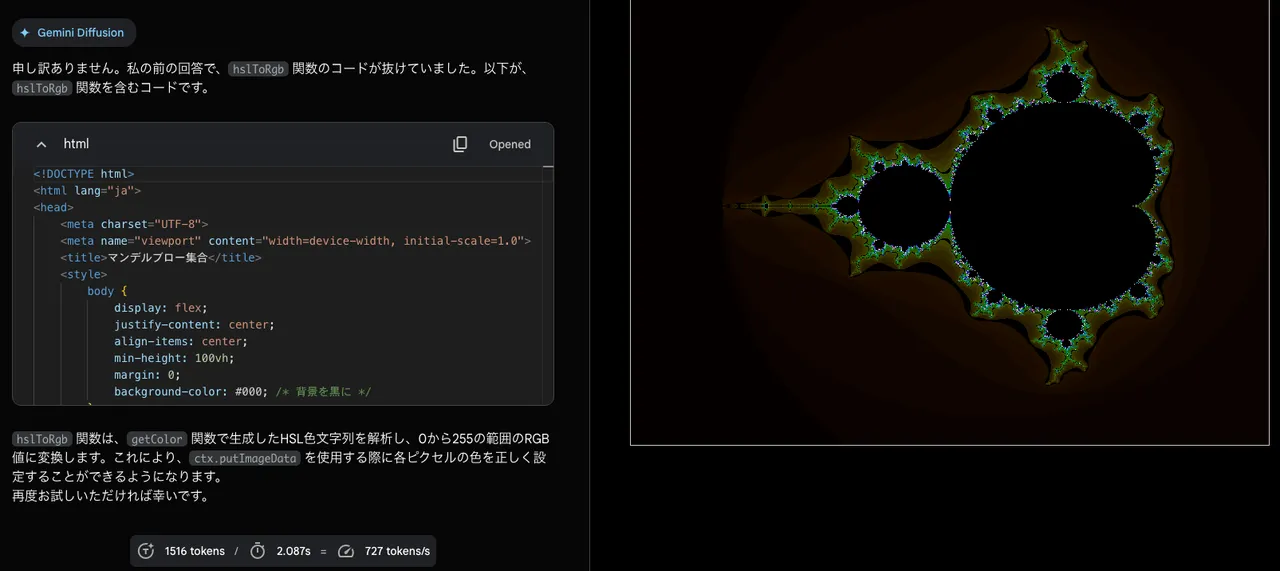Click the background-color #000 code line

tap(242, 392)
